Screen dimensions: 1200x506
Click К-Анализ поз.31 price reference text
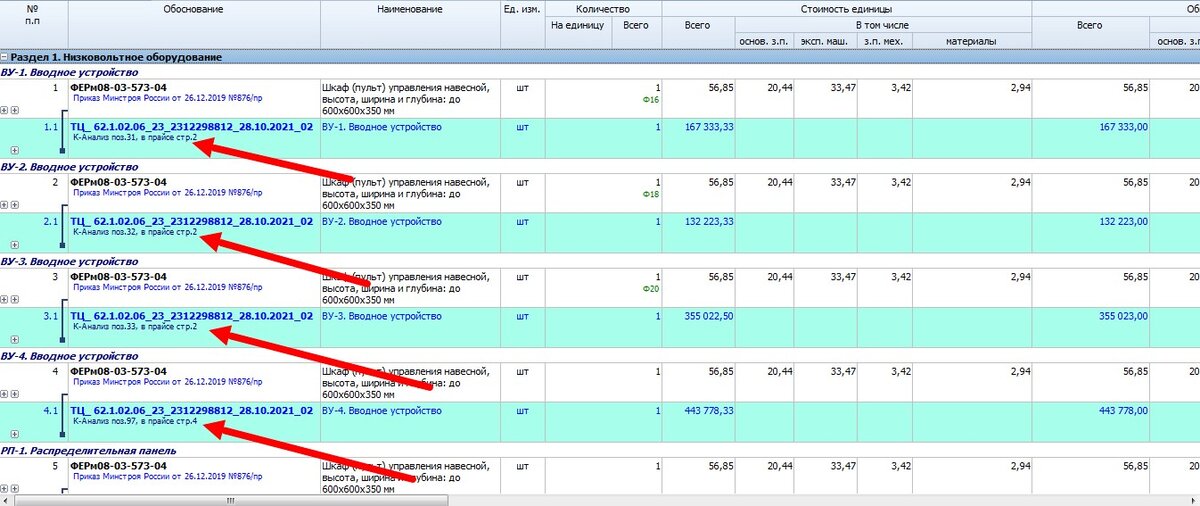(x=135, y=137)
